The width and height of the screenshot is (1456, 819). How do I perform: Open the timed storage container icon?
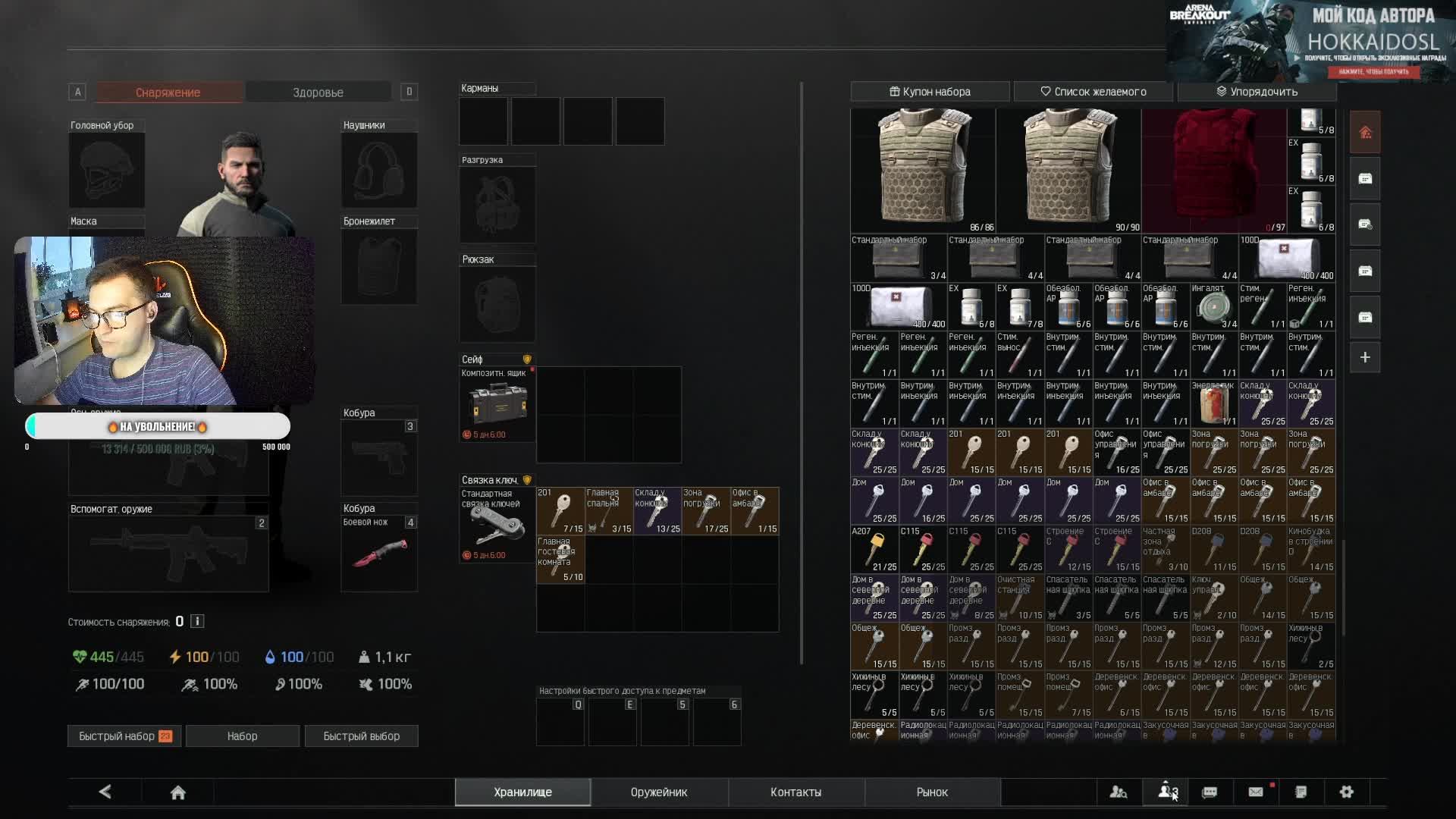pyautogui.click(x=1365, y=224)
